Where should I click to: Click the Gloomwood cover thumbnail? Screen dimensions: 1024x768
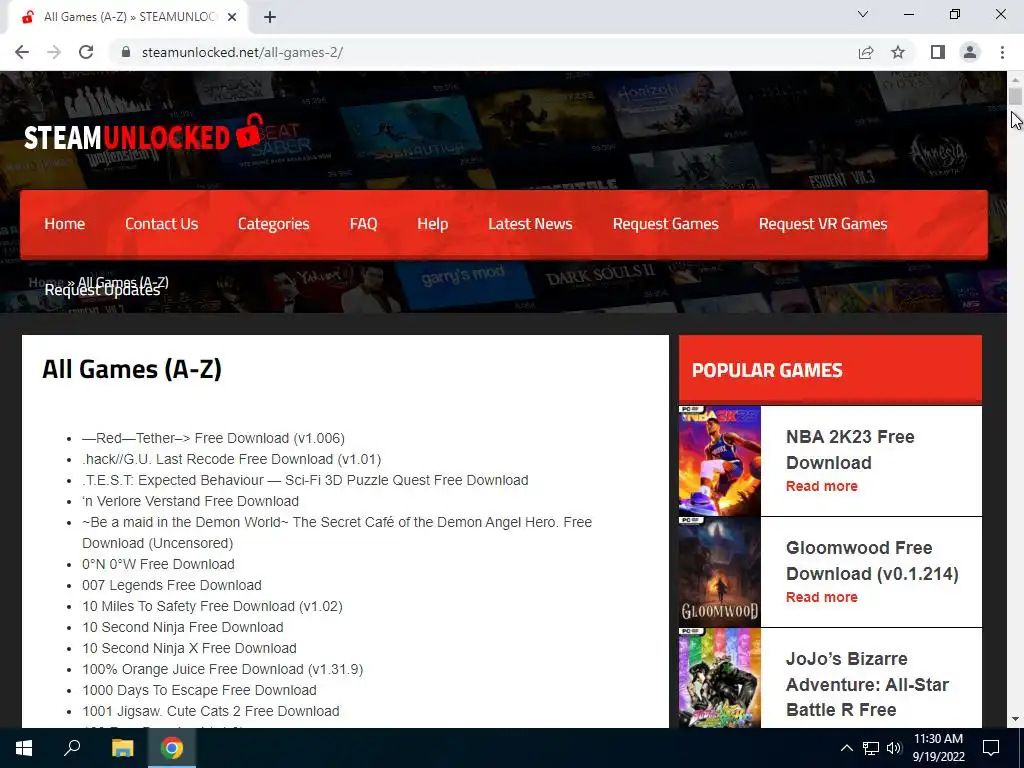tap(720, 572)
